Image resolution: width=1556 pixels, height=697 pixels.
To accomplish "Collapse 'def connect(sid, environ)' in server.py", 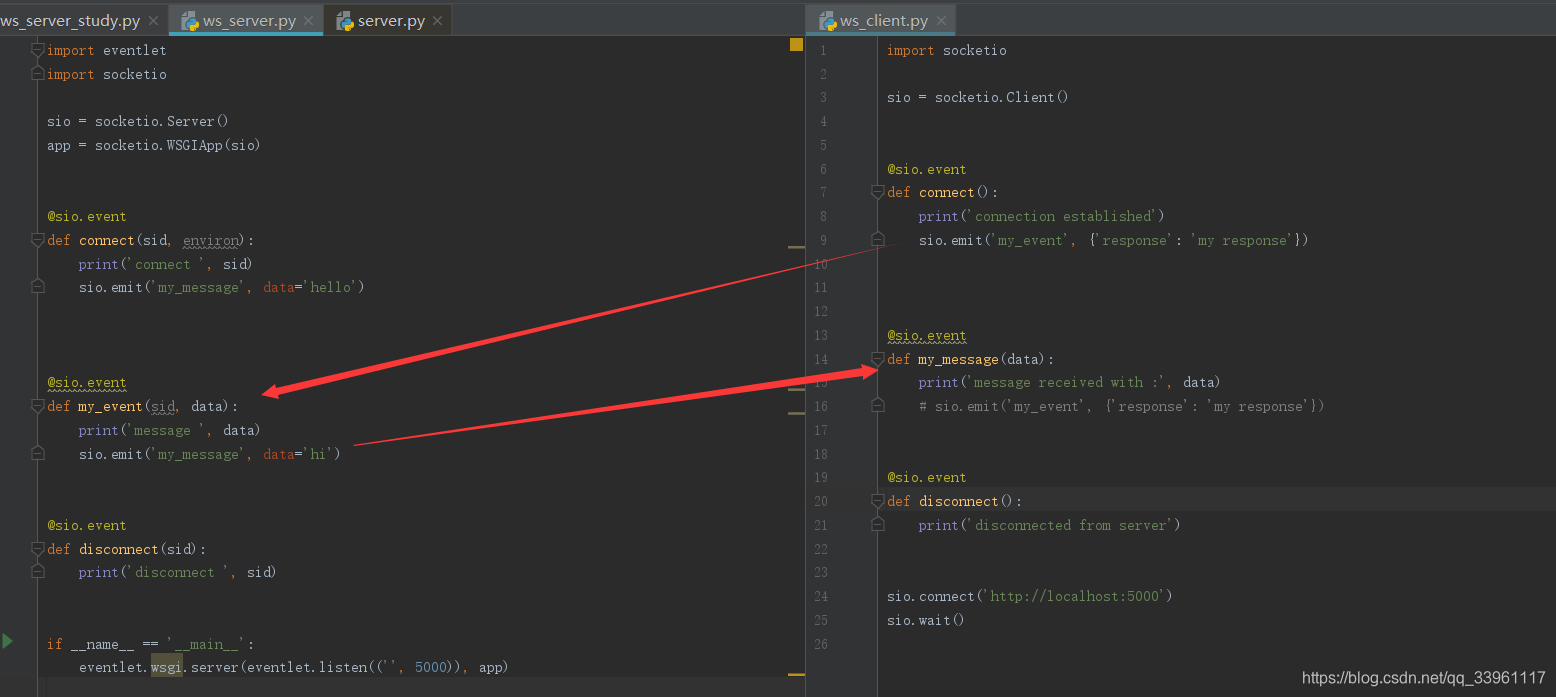I will pos(38,240).
